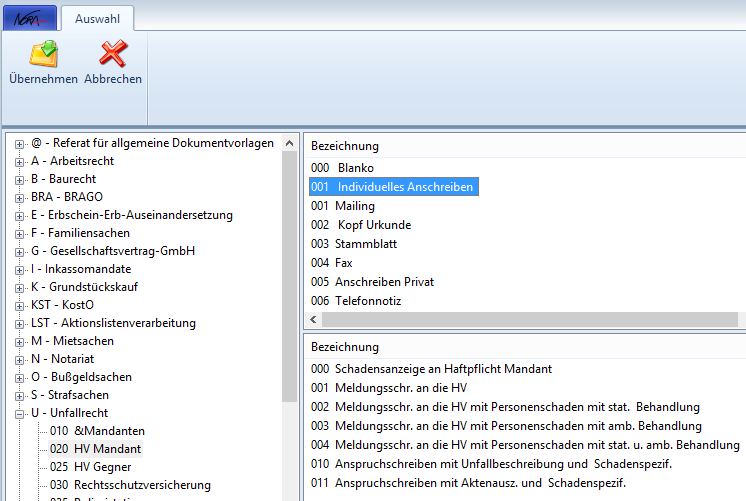Expand the F - Familiensachen node
746x501 pixels.
[x=19, y=233]
